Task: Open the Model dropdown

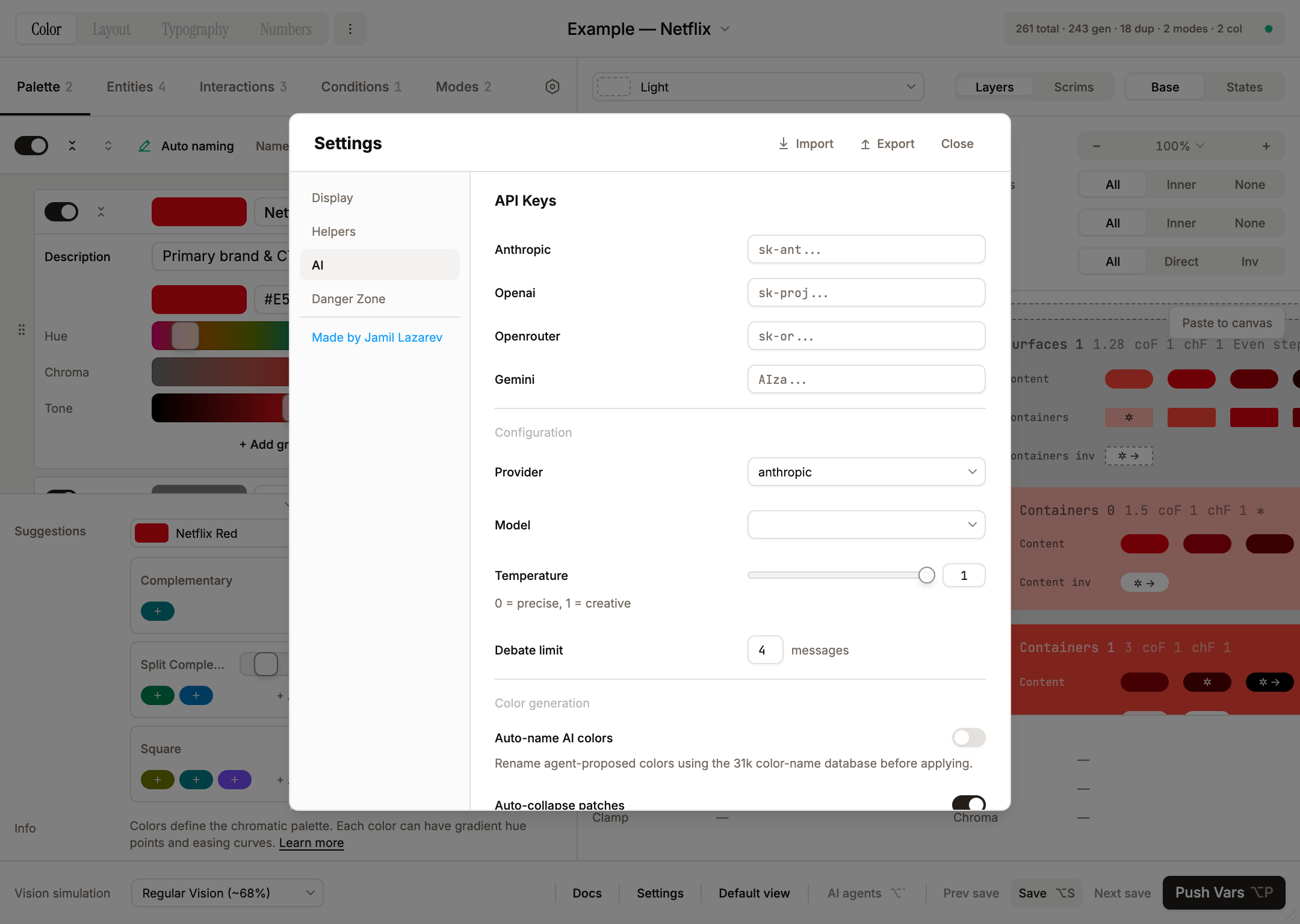Action: [866, 525]
